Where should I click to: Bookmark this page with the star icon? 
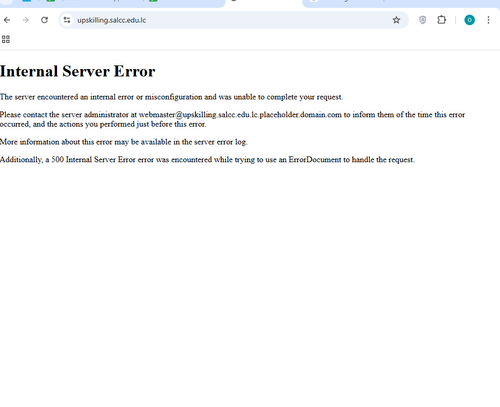pyautogui.click(x=396, y=20)
